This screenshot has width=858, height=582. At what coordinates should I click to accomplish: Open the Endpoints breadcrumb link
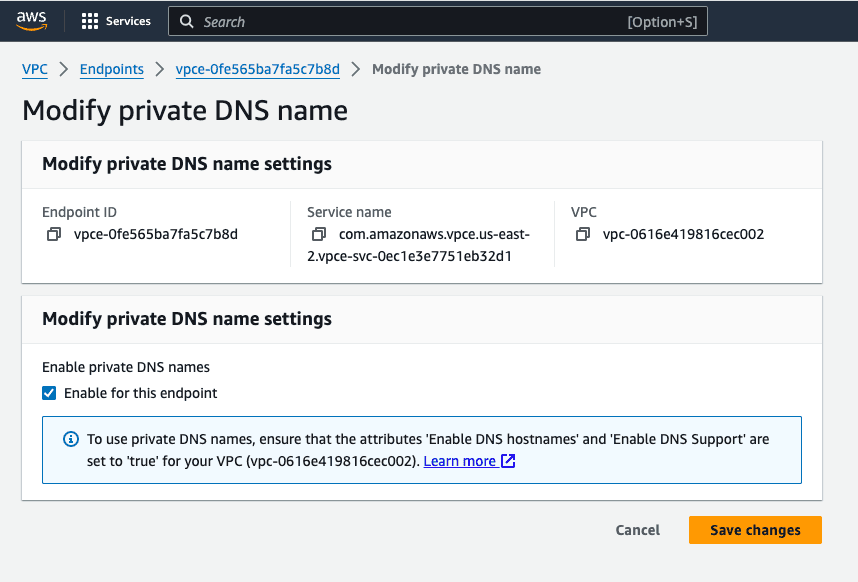[111, 70]
